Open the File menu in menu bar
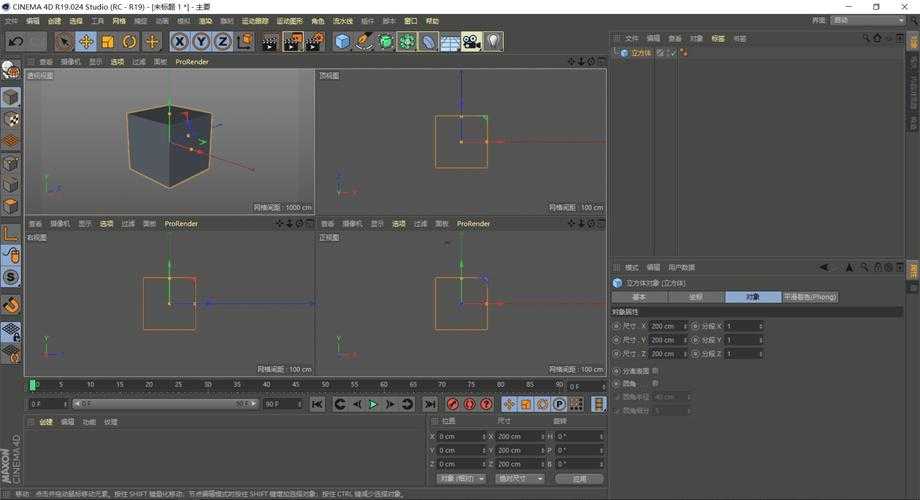 coord(11,21)
